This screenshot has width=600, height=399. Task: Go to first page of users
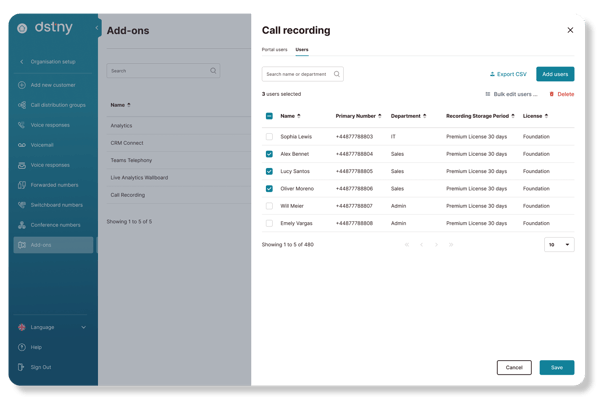(x=407, y=244)
